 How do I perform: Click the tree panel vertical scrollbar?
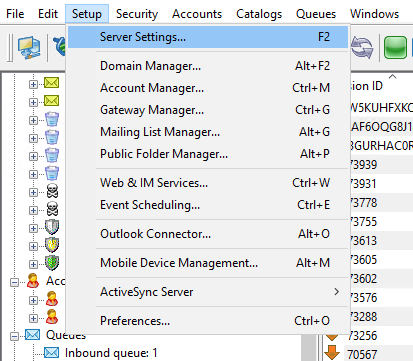(x=309, y=347)
